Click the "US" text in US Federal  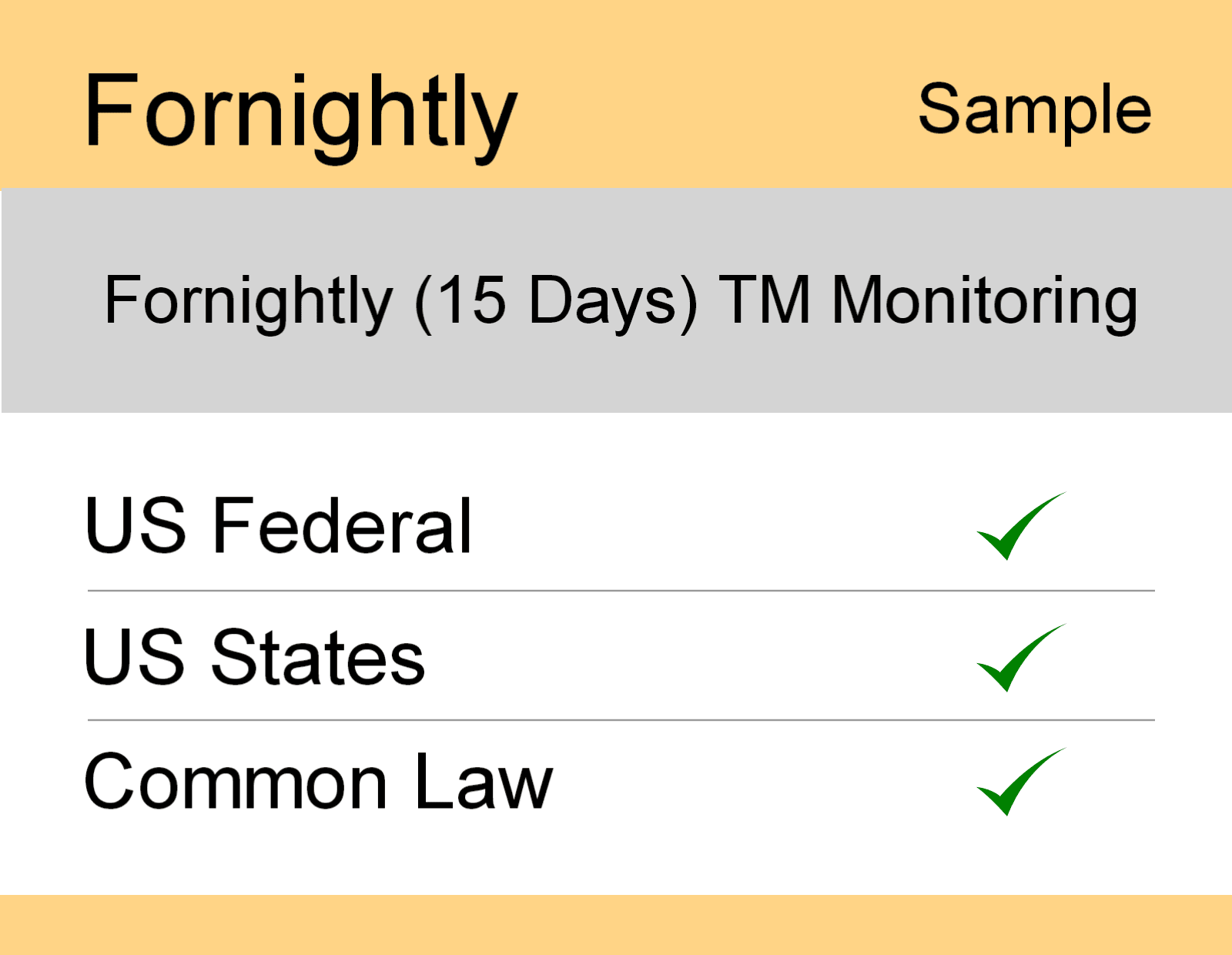(x=136, y=525)
